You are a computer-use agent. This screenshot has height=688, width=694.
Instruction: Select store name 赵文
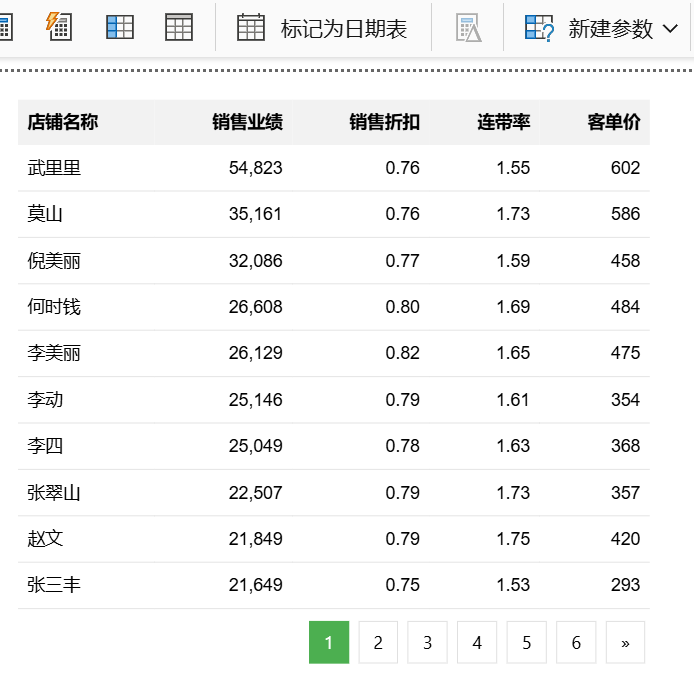45,539
